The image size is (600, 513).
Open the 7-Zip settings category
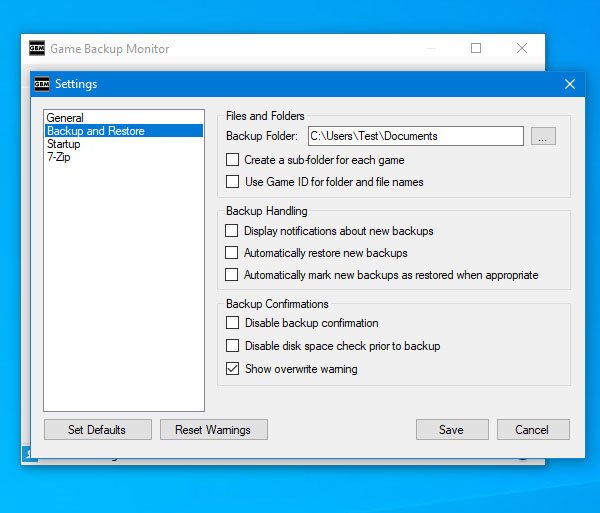click(124, 157)
